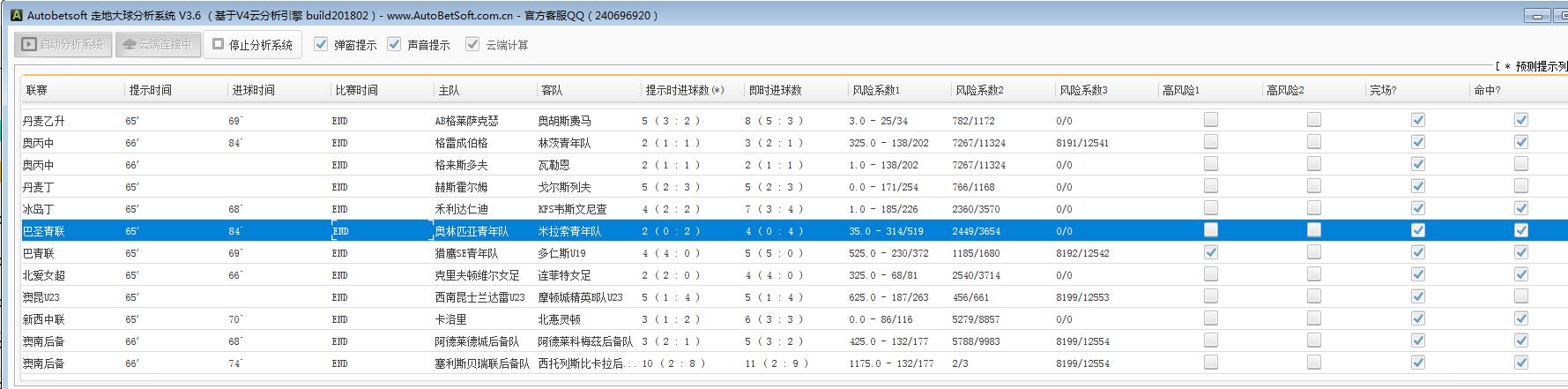1568x389 pixels.
Task: Minimize the Autobetsoft window
Action: click(1537, 16)
